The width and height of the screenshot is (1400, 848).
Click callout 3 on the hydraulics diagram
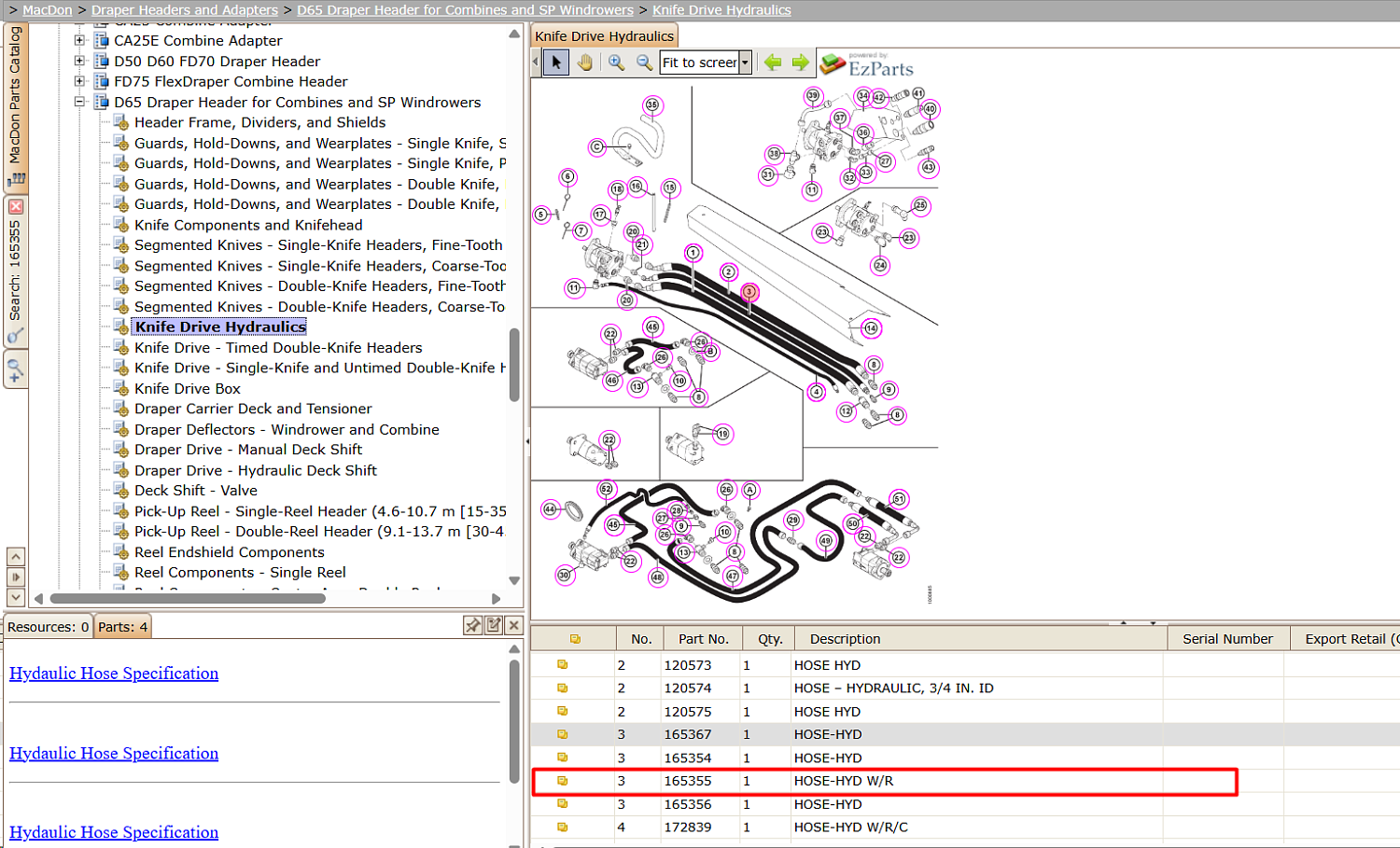pos(749,292)
